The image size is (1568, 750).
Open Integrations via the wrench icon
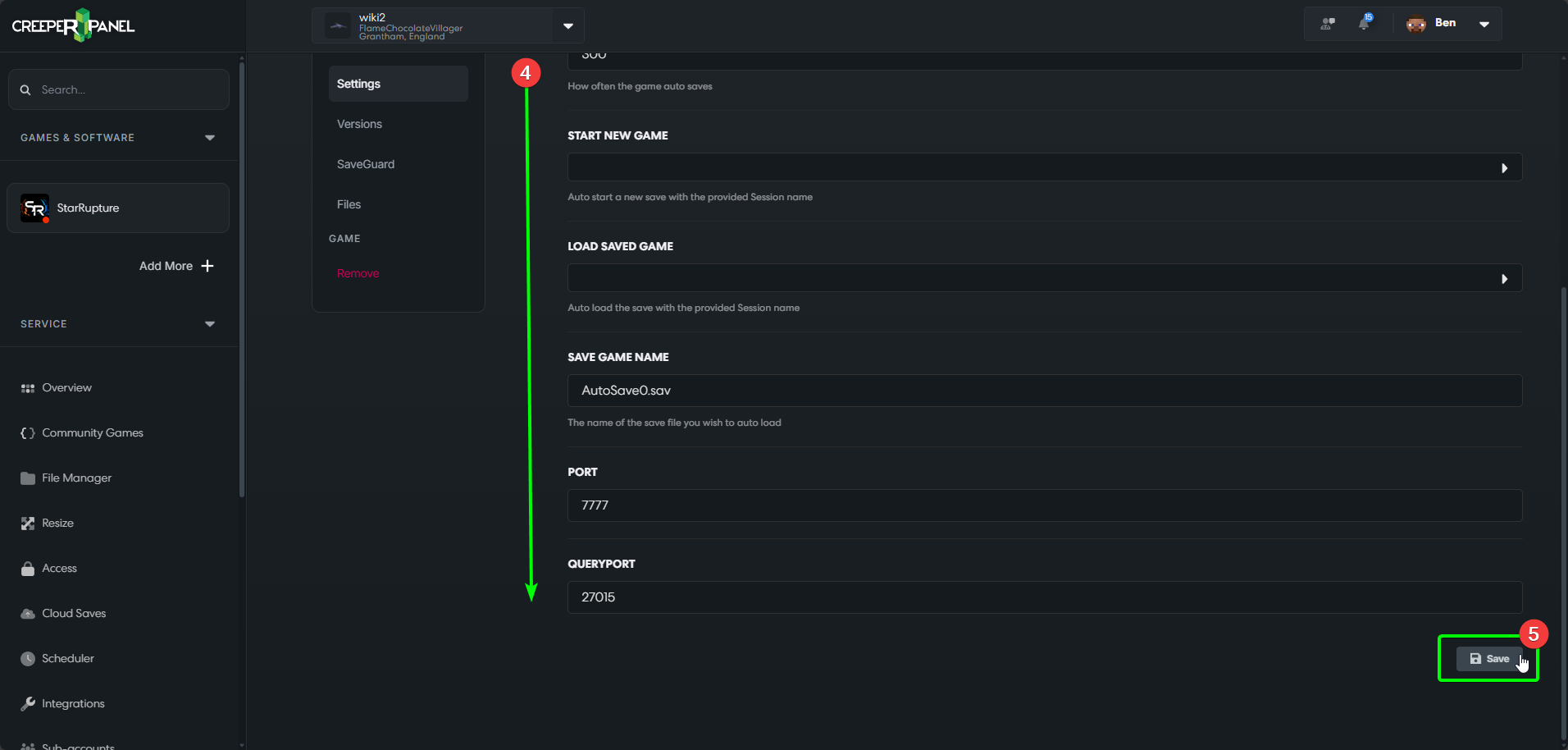tap(27, 703)
